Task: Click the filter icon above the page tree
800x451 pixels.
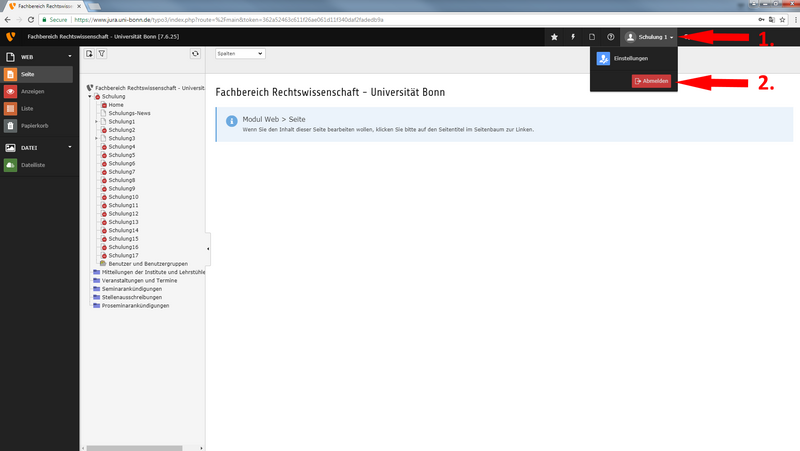Action: 102,54
